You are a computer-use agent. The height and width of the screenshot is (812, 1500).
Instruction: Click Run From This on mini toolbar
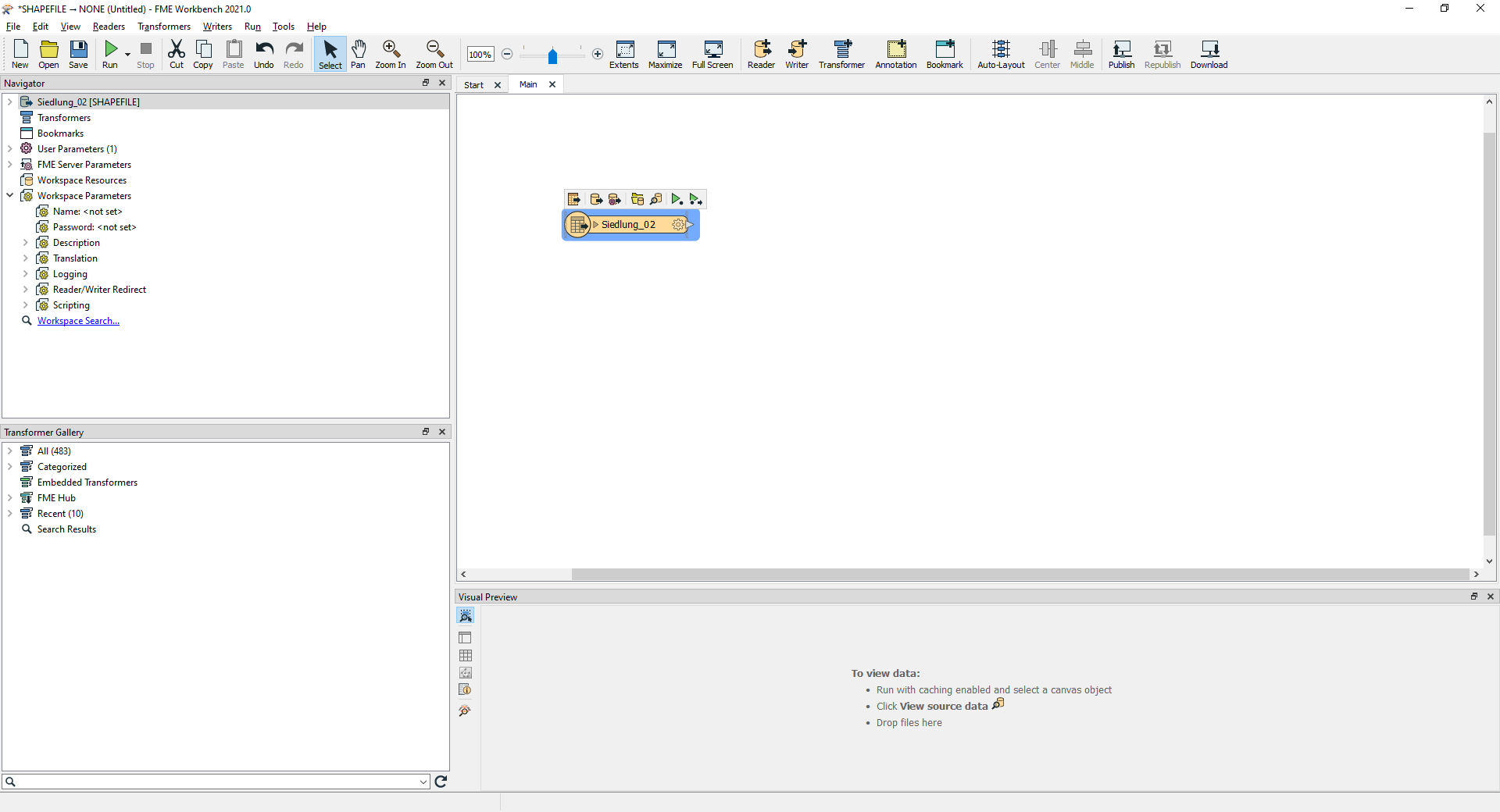(695, 200)
